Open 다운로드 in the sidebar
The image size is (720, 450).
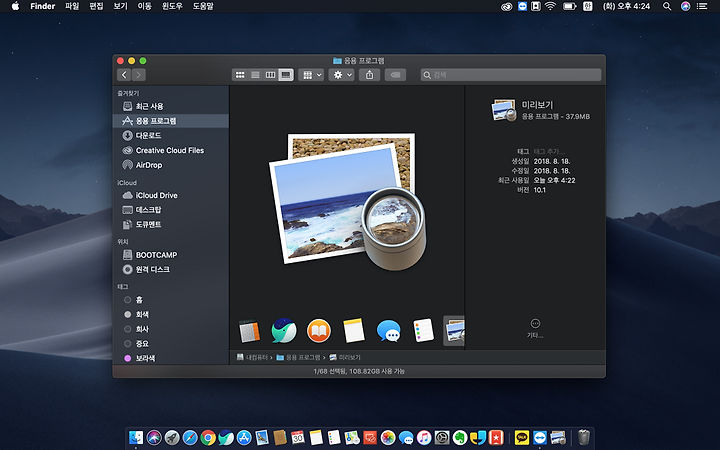pyautogui.click(x=171, y=135)
